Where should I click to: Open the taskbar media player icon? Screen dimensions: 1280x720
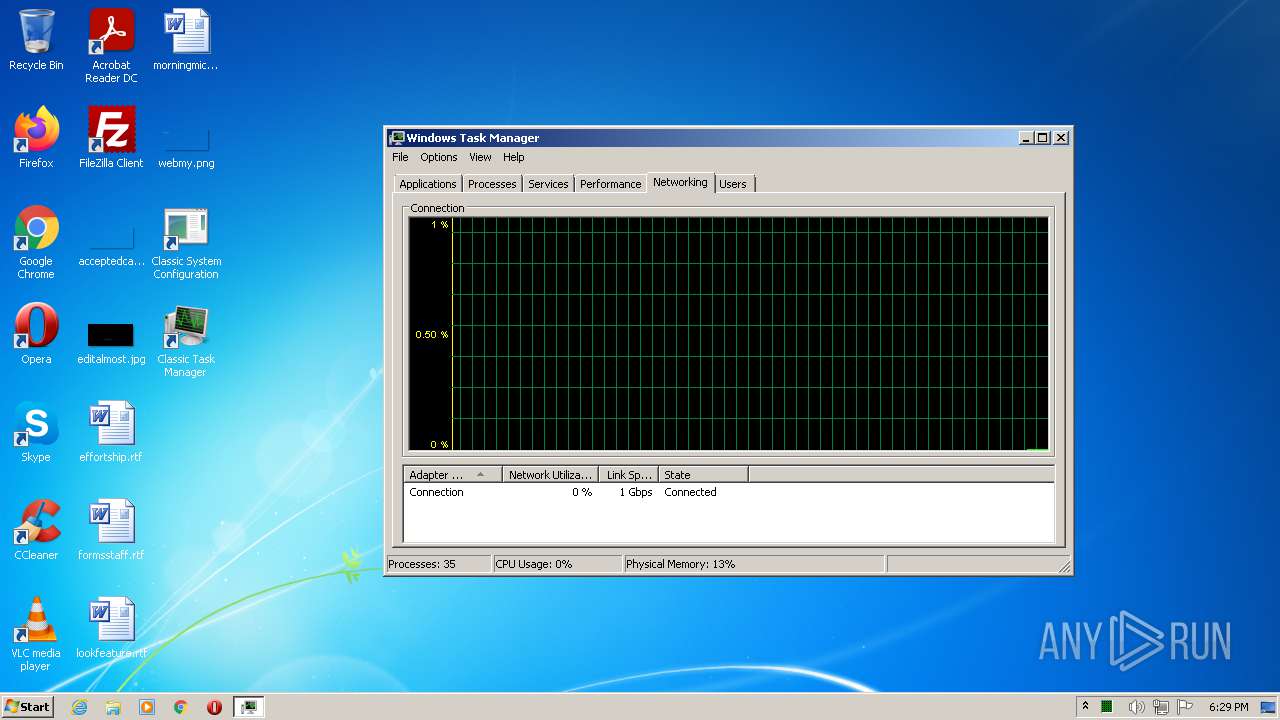147,707
